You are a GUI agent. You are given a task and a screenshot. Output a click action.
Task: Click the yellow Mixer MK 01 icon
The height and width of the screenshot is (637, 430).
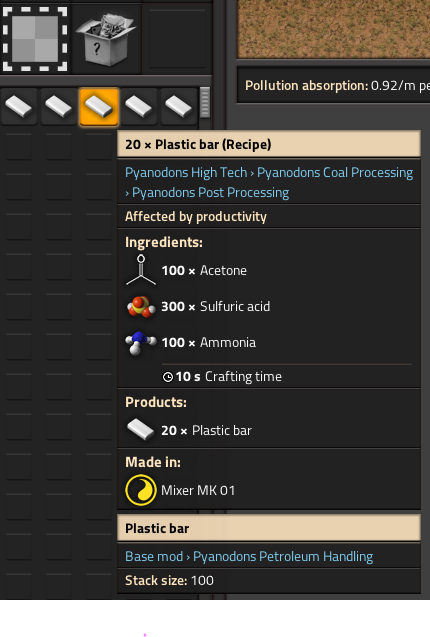click(141, 490)
